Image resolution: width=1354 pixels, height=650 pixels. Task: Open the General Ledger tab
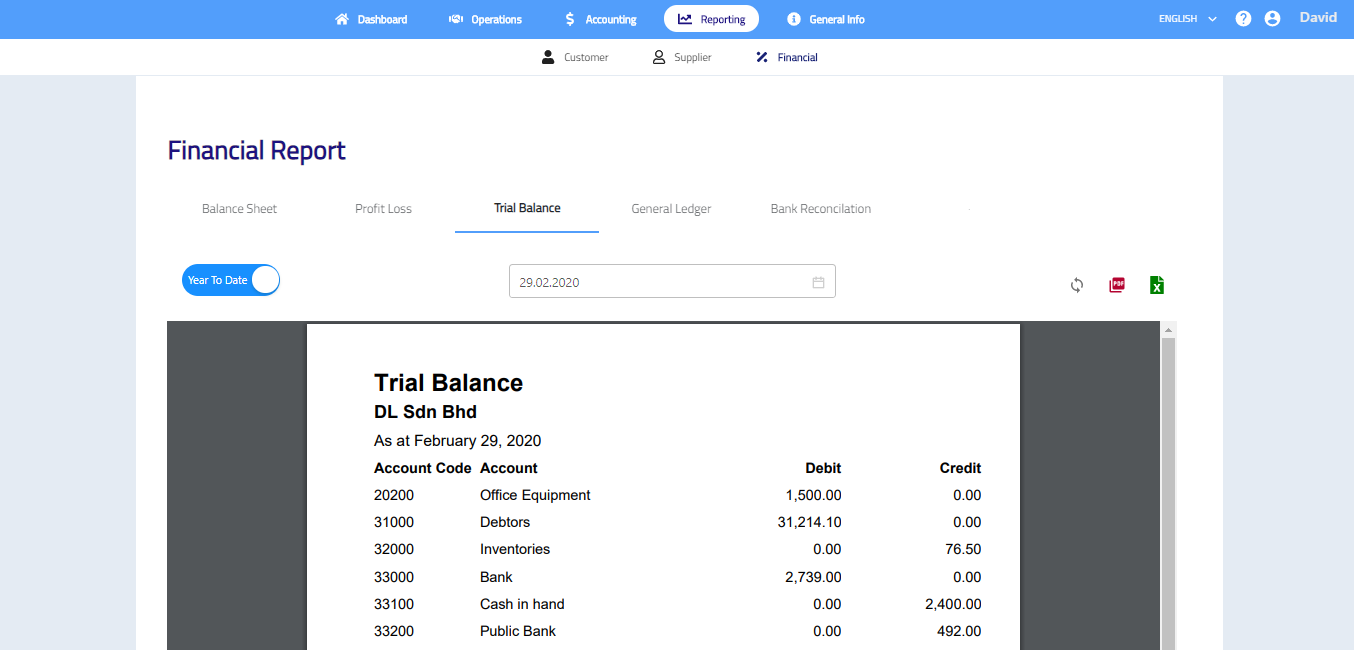pyautogui.click(x=671, y=209)
